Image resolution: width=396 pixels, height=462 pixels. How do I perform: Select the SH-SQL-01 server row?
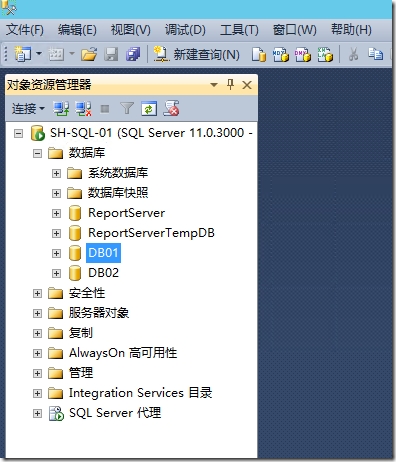point(151,133)
